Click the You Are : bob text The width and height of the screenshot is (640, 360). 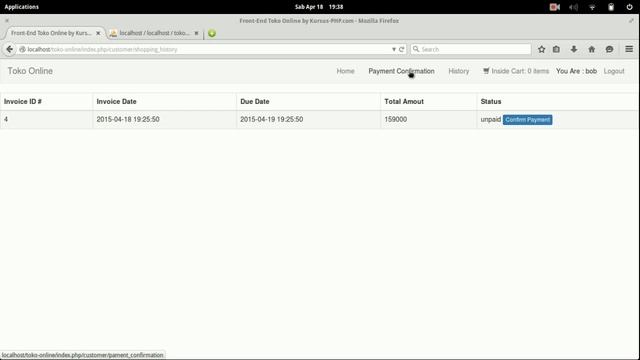[576, 71]
